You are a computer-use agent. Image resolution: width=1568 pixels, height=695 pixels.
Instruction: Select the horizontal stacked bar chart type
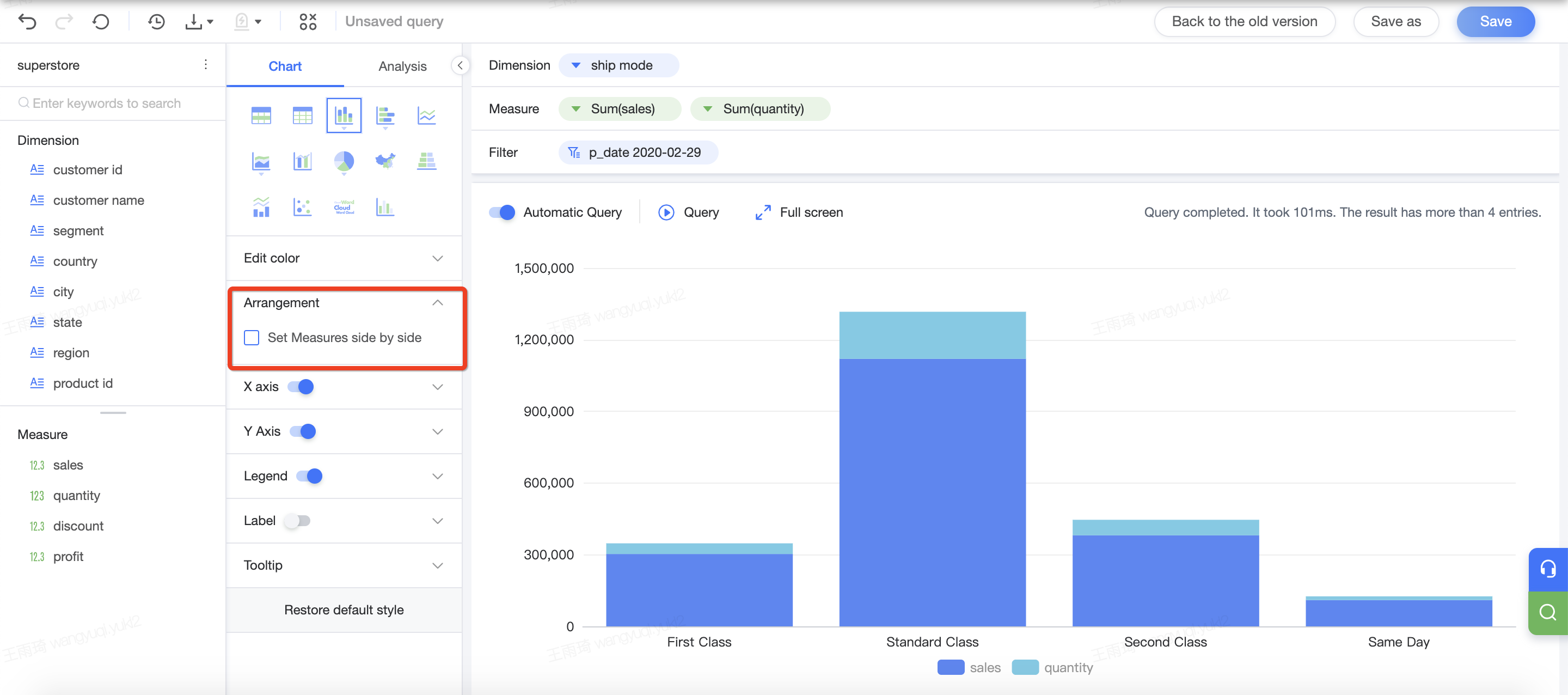(x=385, y=115)
